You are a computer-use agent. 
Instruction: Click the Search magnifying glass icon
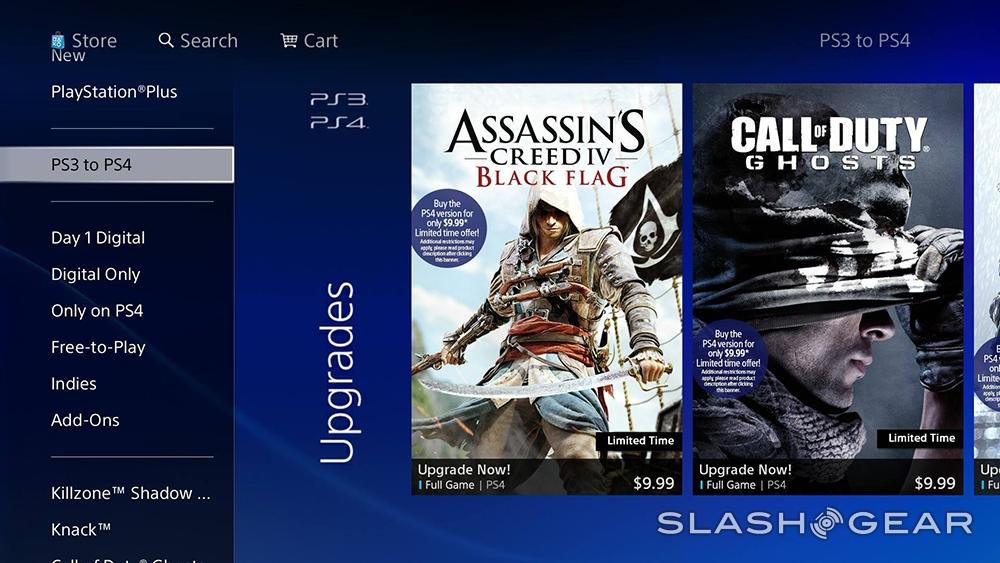pyautogui.click(x=166, y=40)
